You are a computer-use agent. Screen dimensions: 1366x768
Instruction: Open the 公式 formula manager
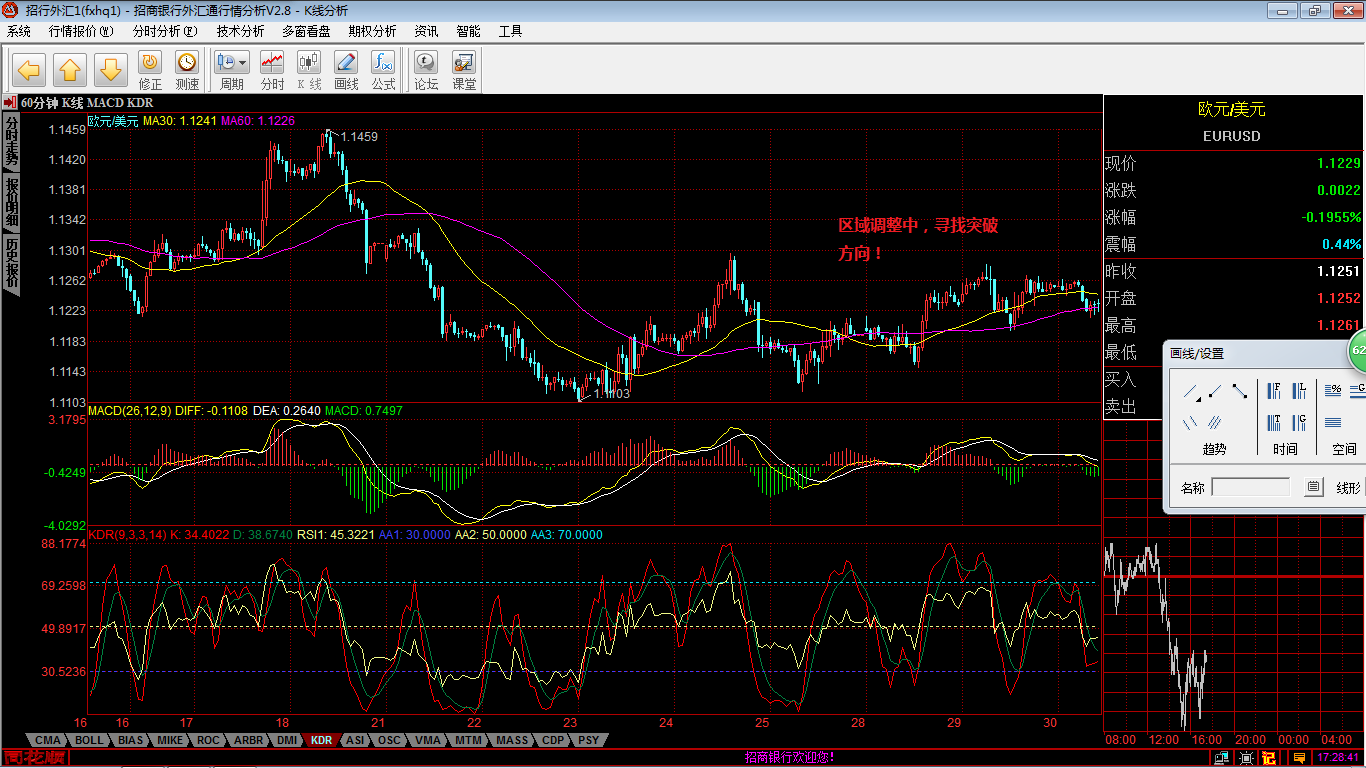tap(383, 70)
